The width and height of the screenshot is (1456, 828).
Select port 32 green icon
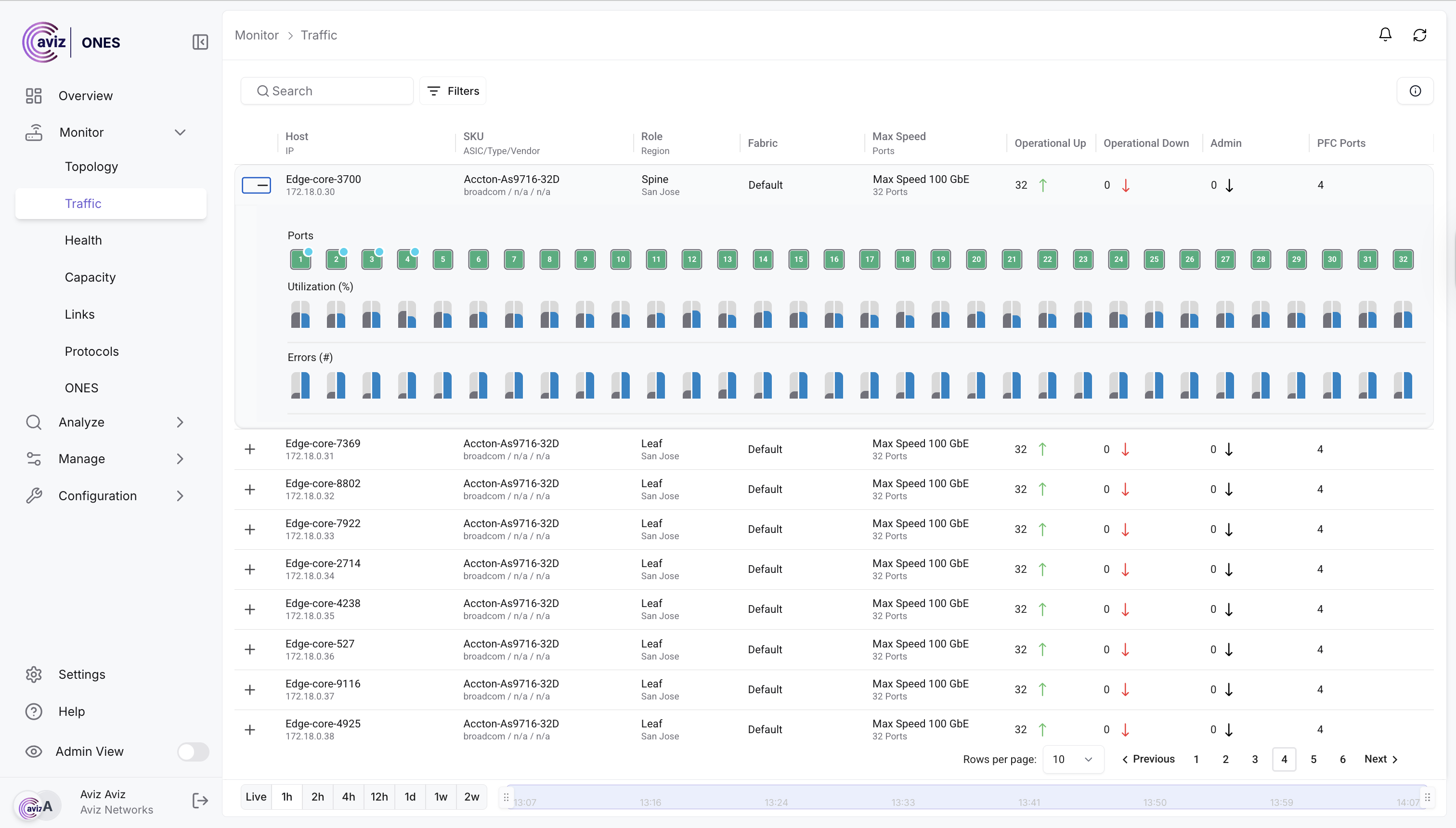tap(1403, 259)
